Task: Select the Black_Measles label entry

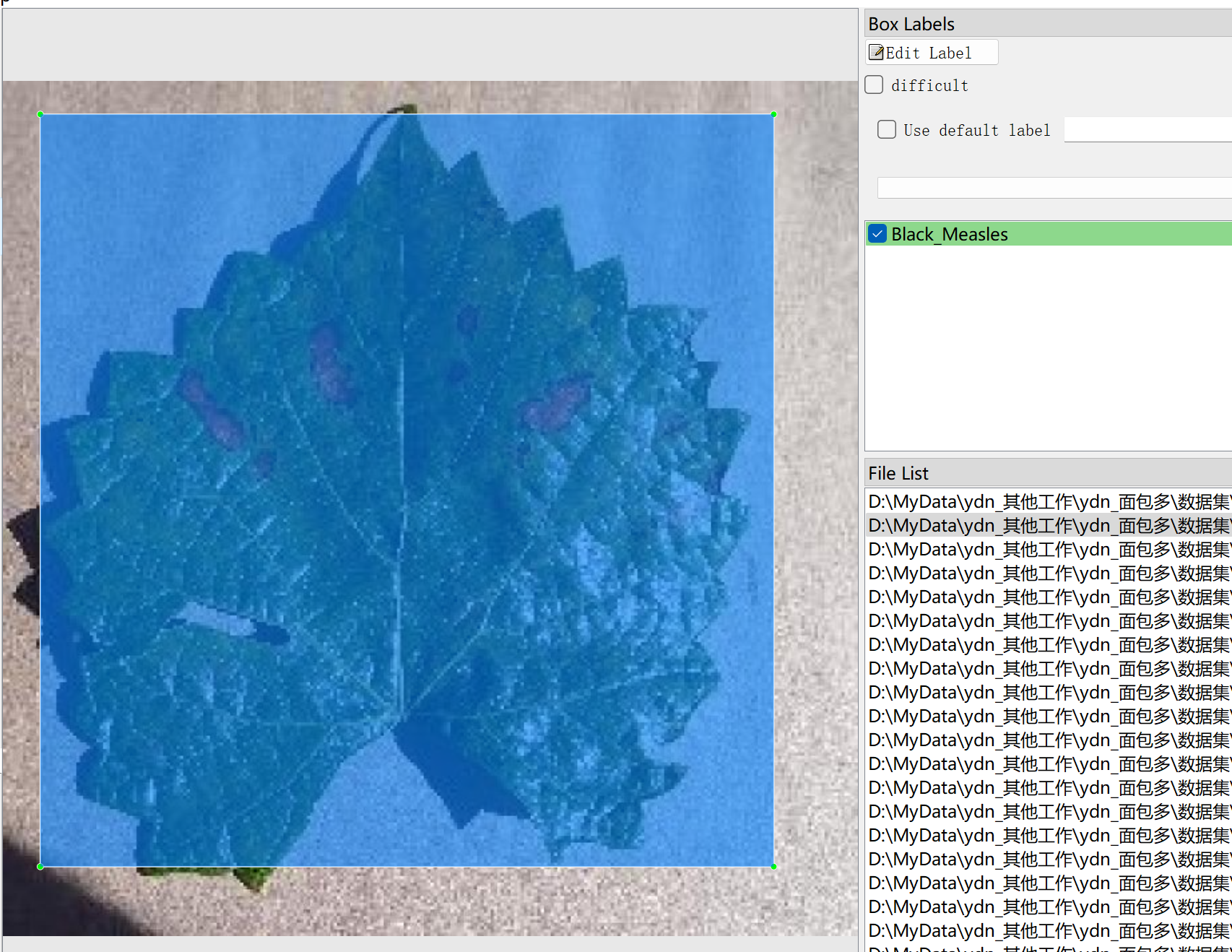Action: tap(1049, 234)
